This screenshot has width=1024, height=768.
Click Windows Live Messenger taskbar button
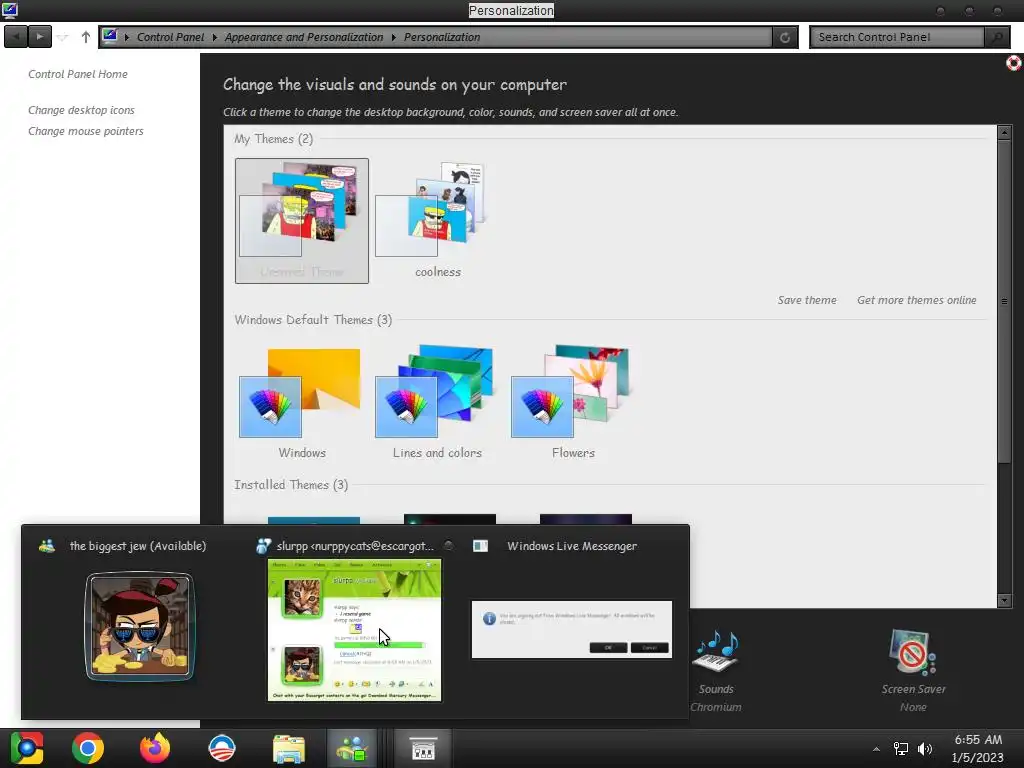[x=353, y=748]
